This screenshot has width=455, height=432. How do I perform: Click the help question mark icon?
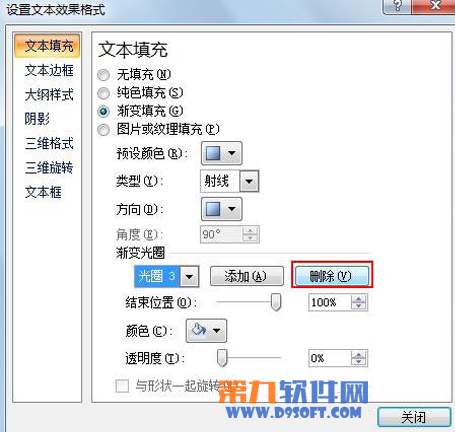click(397, 6)
